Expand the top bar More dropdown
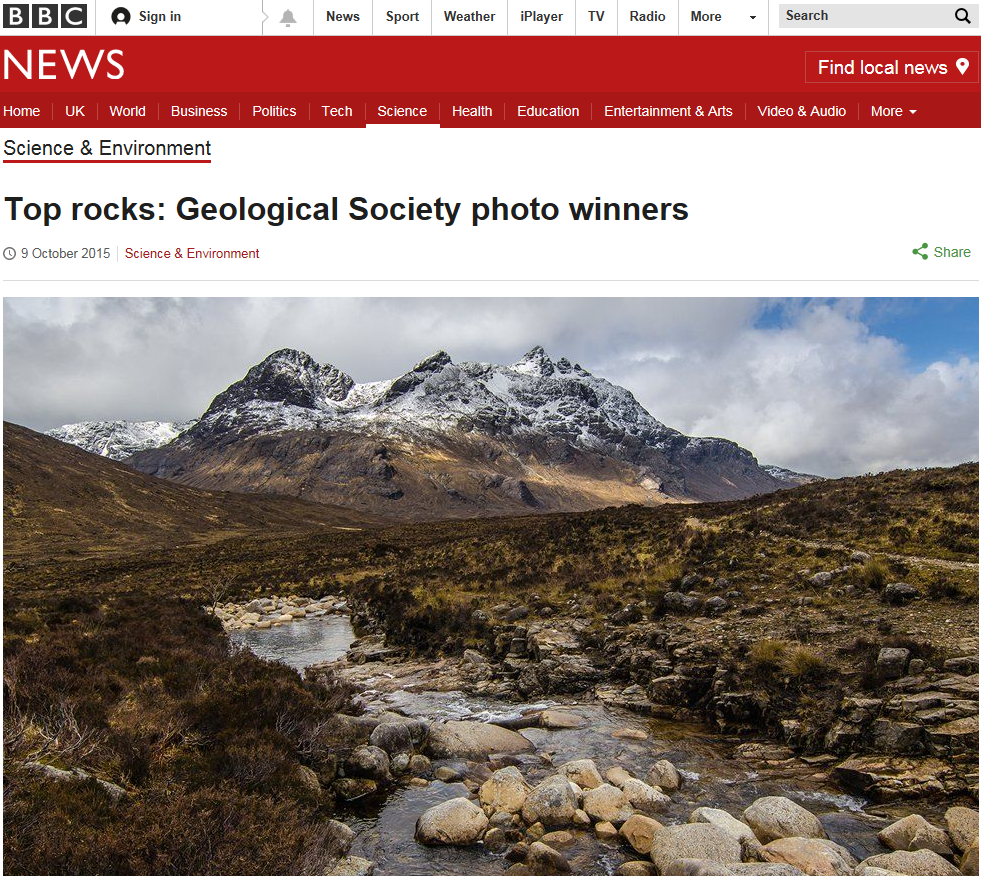 click(723, 17)
